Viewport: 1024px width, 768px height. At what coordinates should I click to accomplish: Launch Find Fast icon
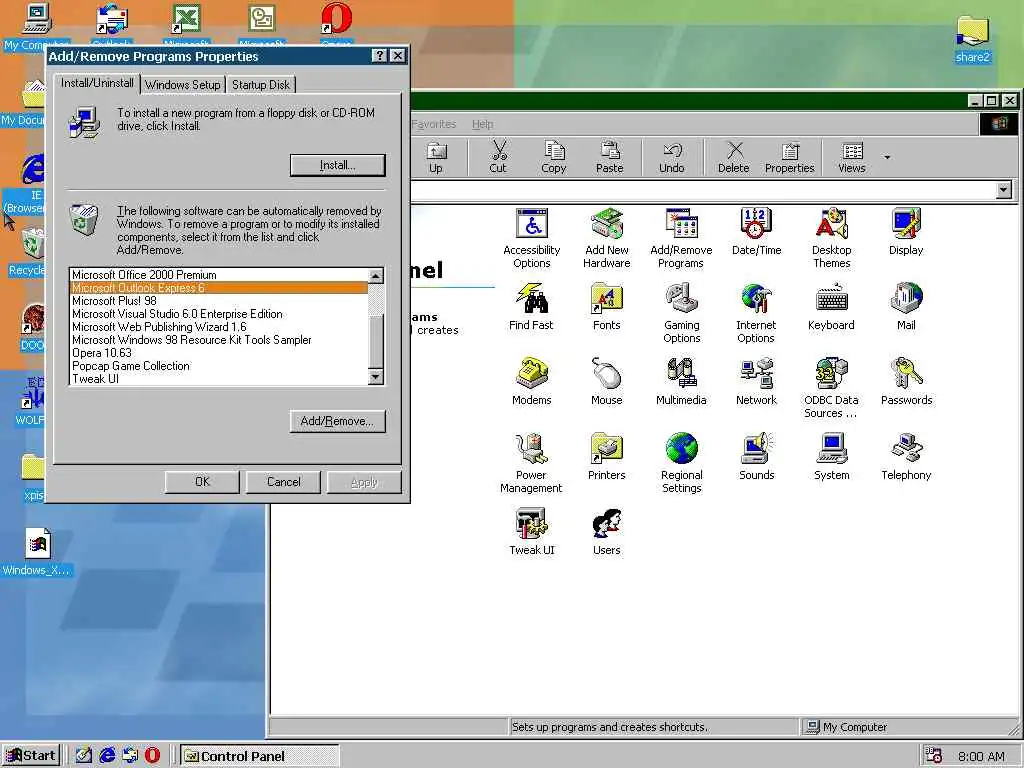(x=531, y=307)
